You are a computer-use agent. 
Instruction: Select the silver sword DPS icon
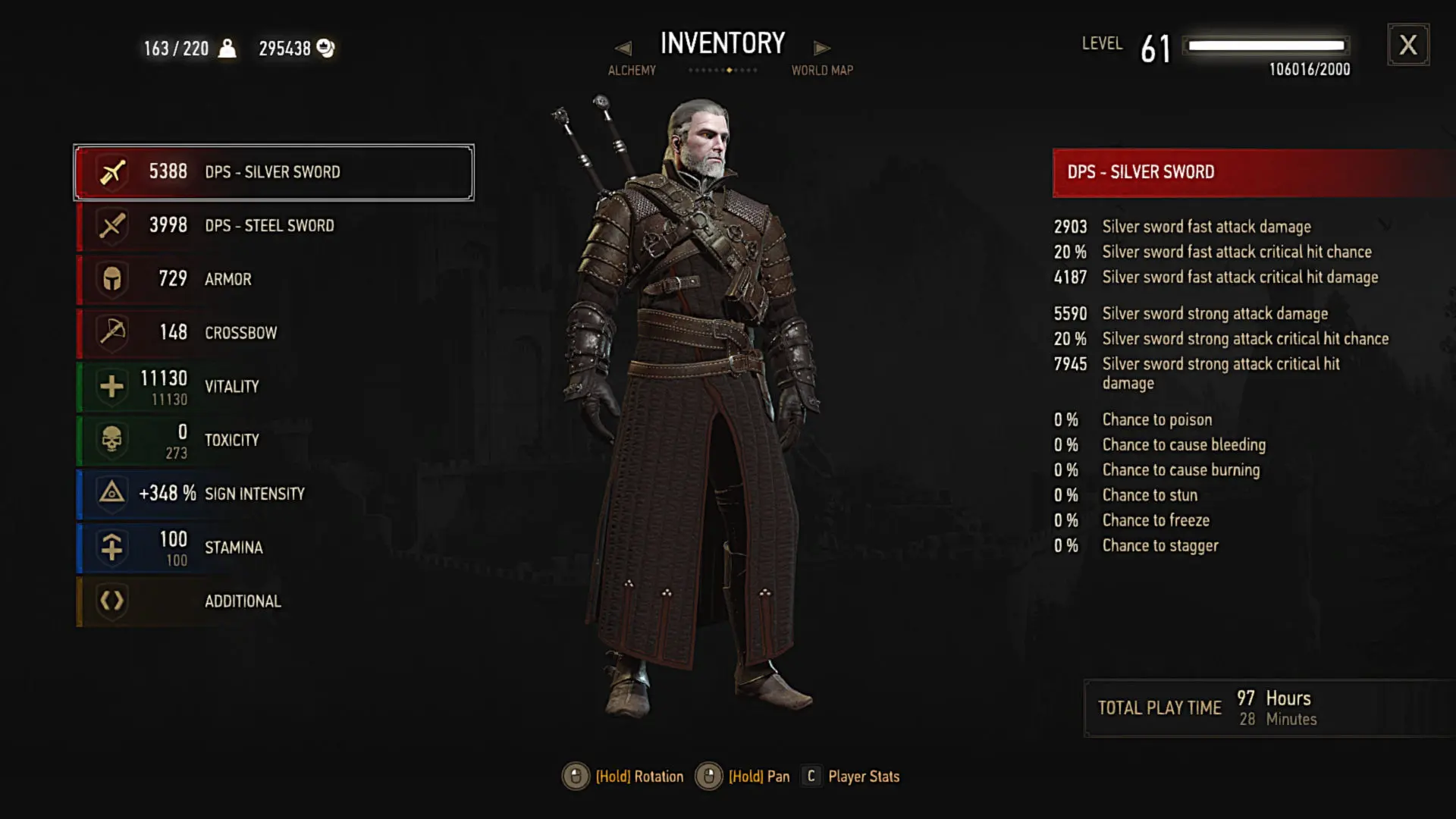click(112, 172)
